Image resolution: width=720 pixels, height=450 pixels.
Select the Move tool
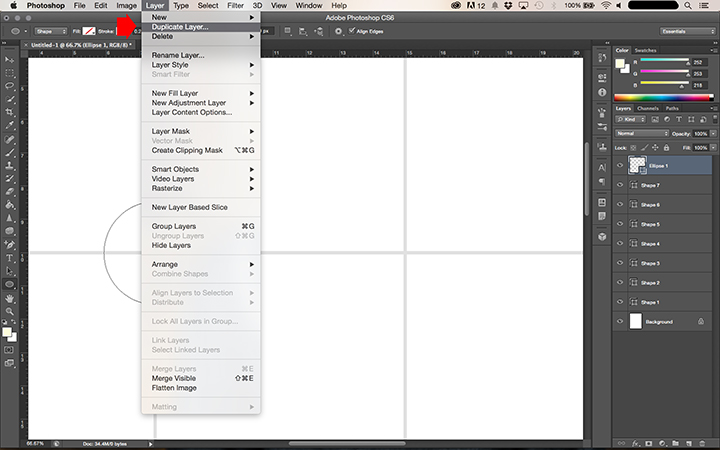pos(9,60)
